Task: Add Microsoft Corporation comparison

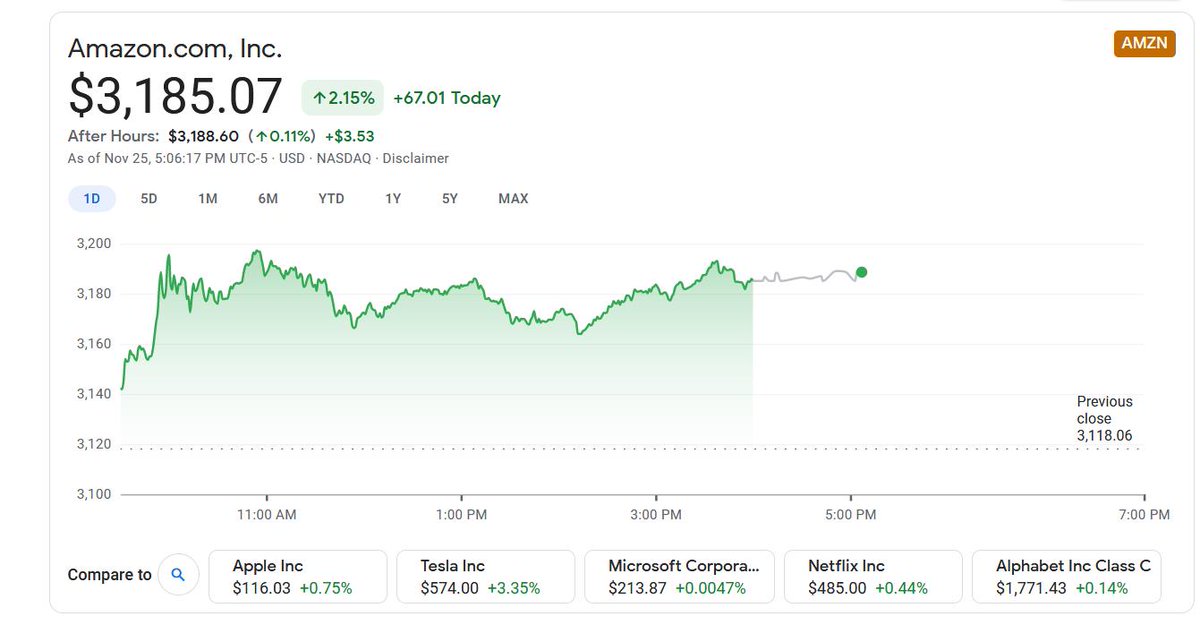Action: click(679, 576)
